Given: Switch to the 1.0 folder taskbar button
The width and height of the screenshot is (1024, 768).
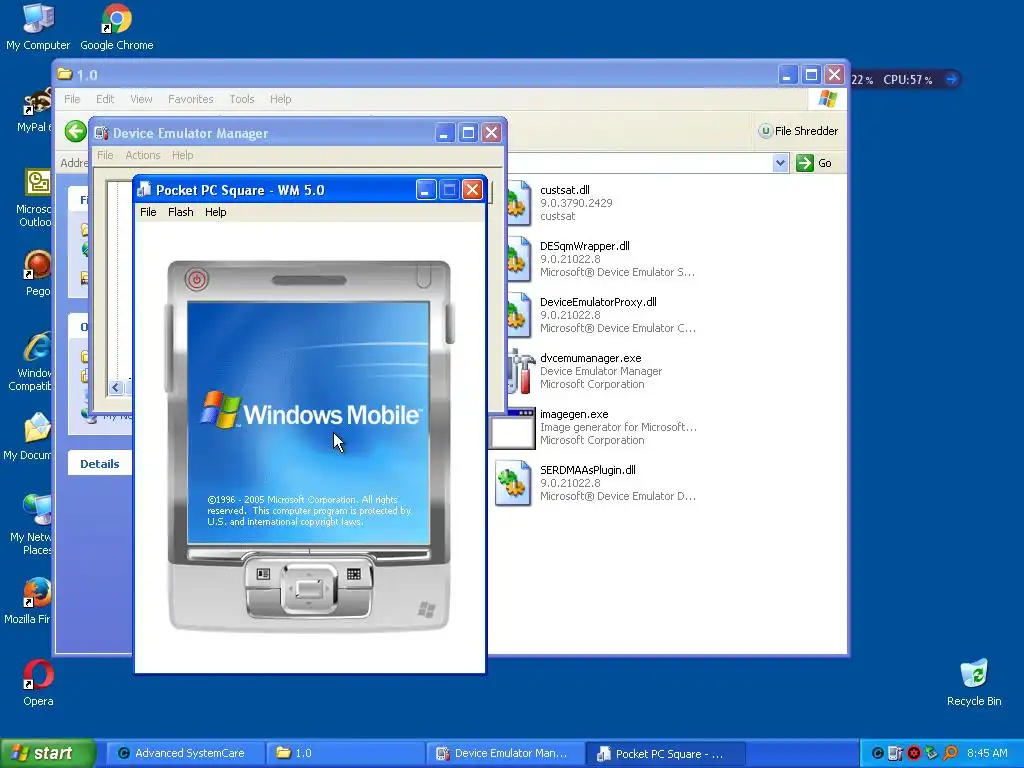Looking at the screenshot, I should [x=344, y=754].
